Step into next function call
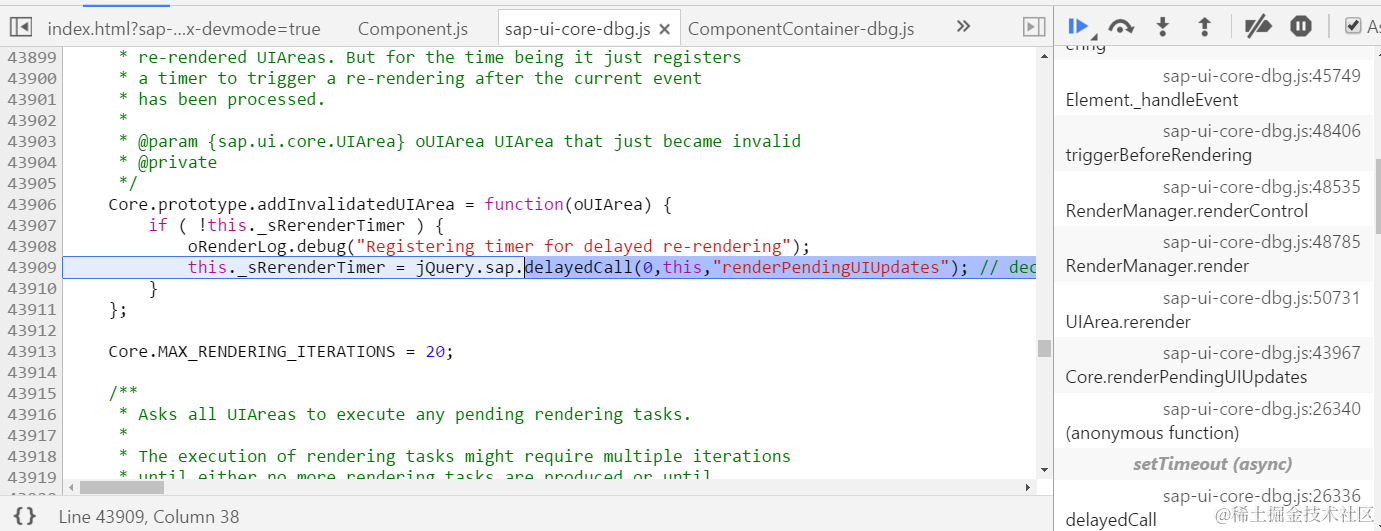This screenshot has width=1381, height=531. [1163, 27]
